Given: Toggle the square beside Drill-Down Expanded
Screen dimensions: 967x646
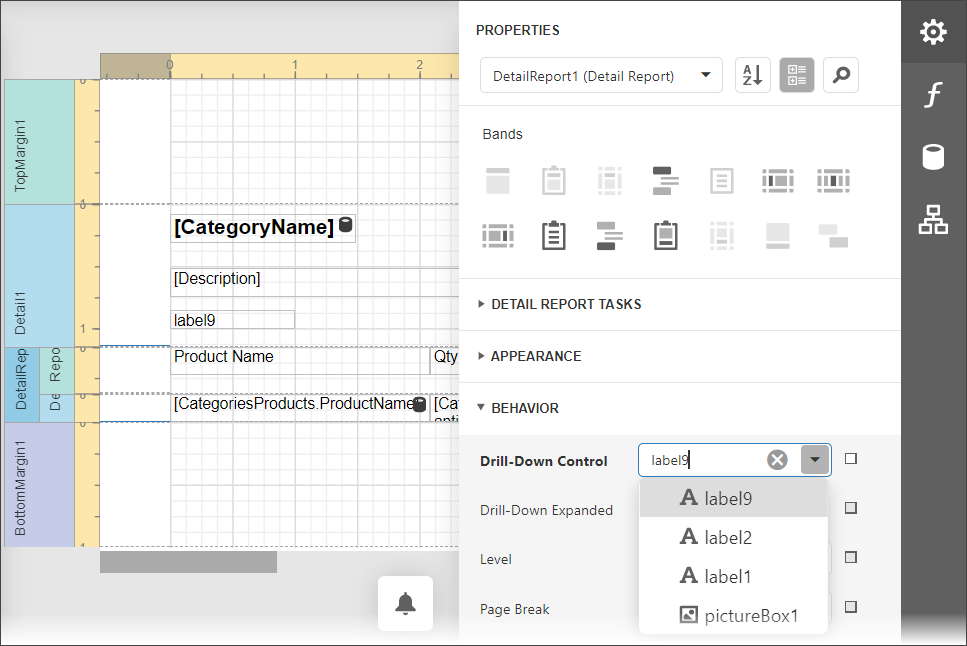Looking at the screenshot, I should click(851, 508).
